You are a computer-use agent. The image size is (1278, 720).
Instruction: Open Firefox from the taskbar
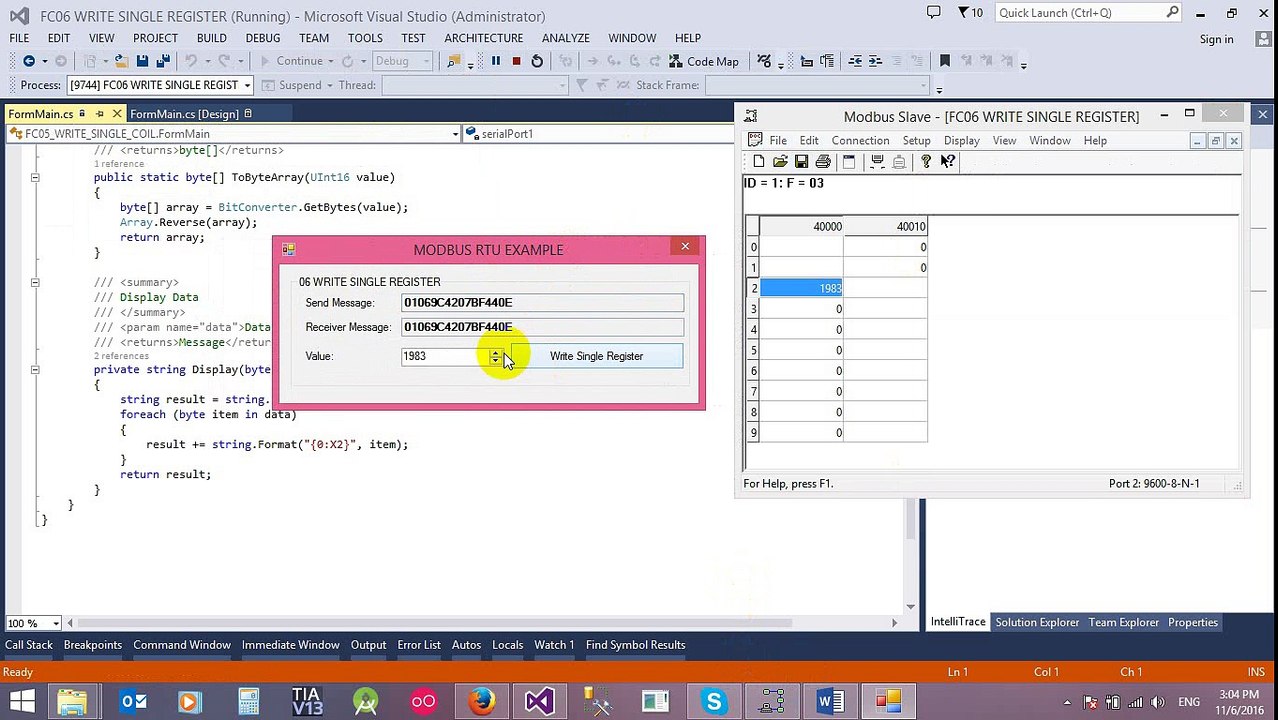(481, 701)
